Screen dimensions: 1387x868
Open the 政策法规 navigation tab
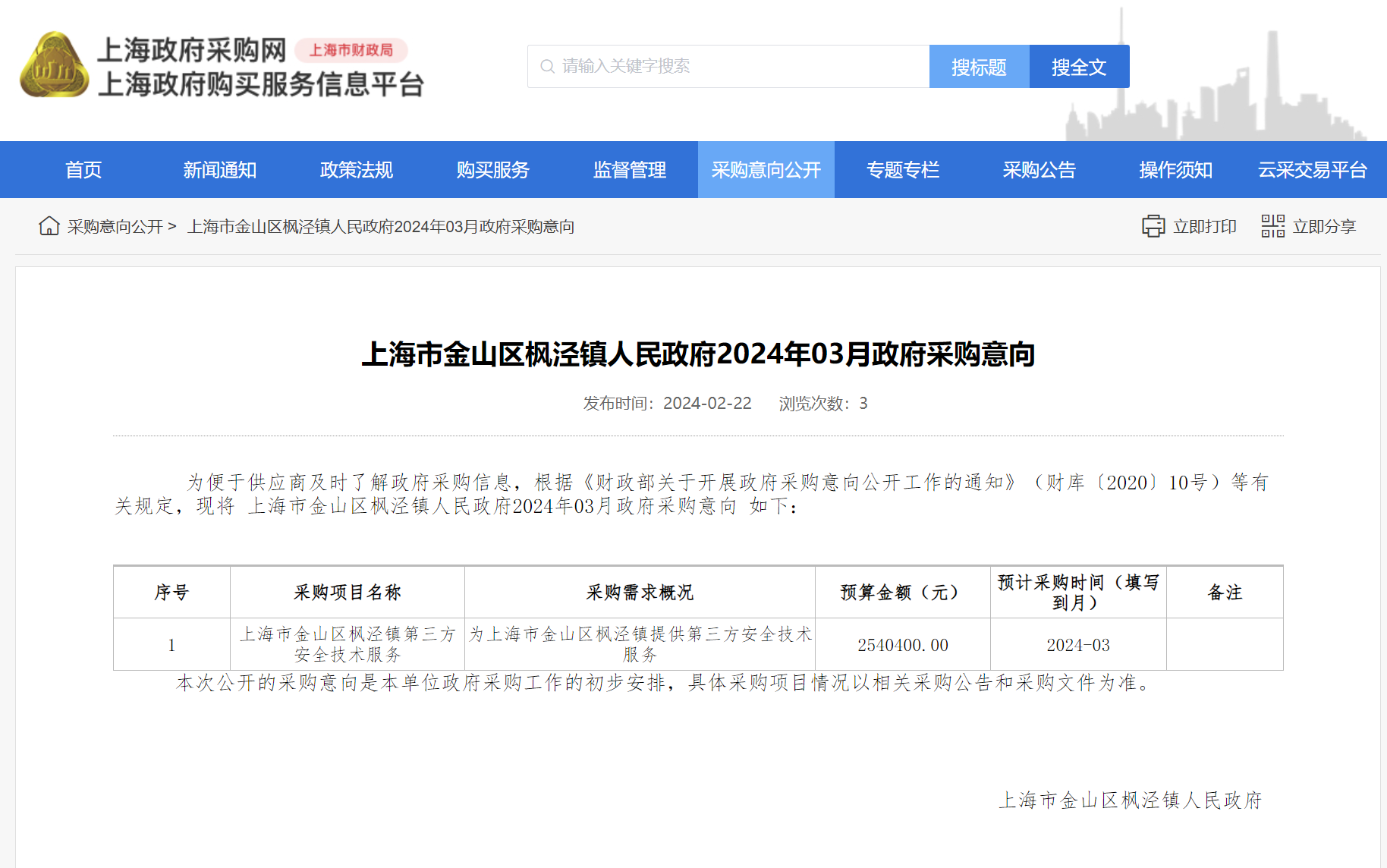click(357, 169)
